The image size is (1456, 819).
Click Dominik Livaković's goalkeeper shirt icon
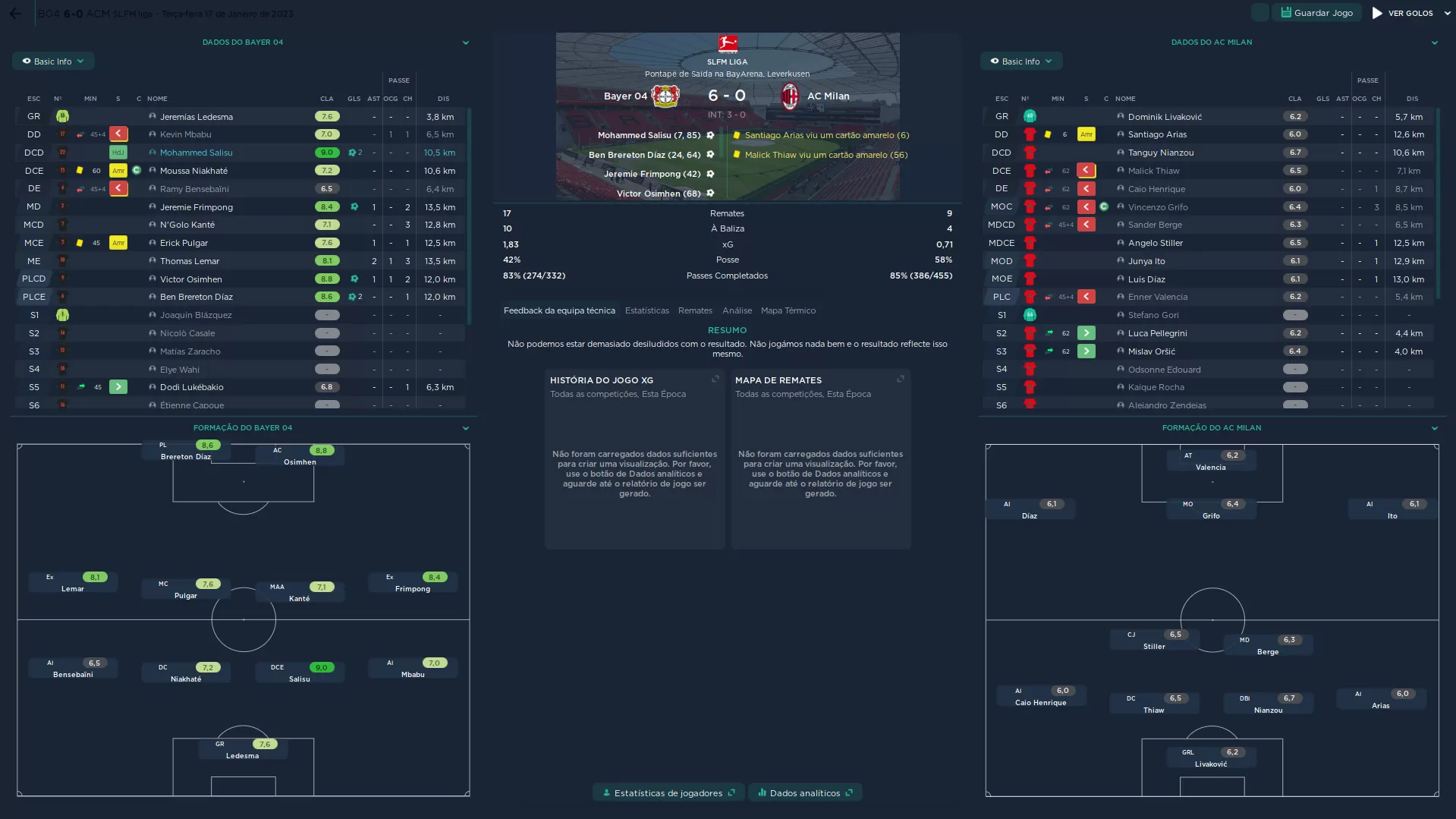click(x=1030, y=116)
